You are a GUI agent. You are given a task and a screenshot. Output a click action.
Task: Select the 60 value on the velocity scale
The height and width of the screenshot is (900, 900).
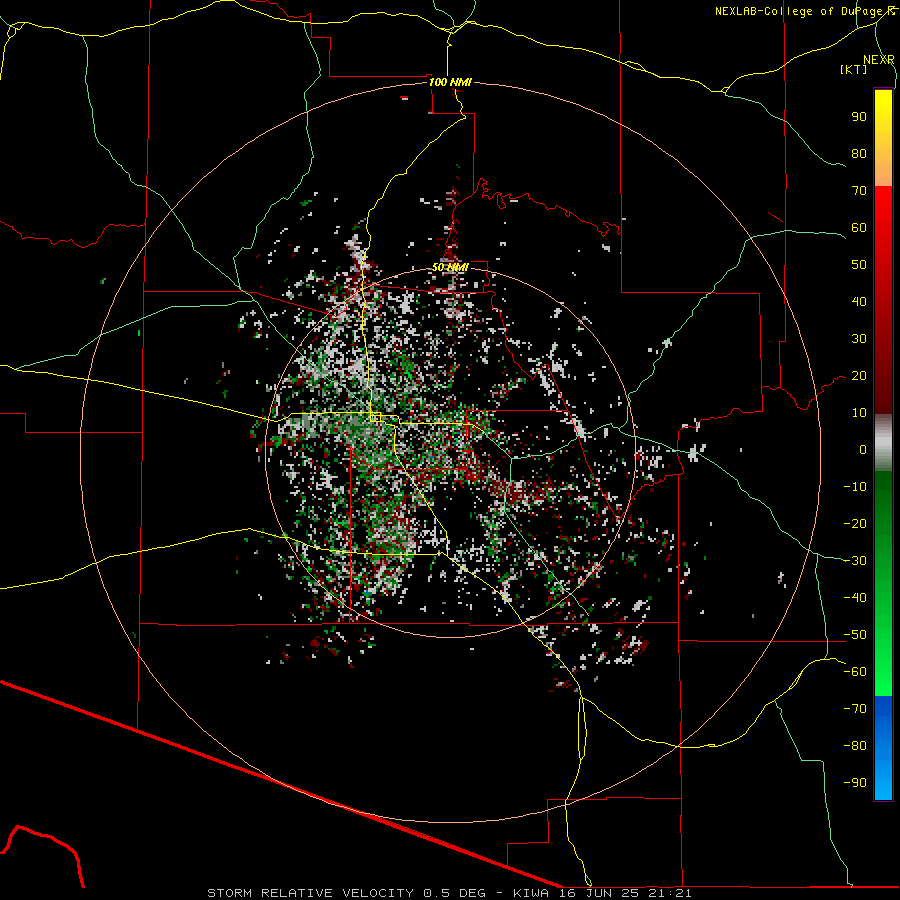[x=859, y=227]
